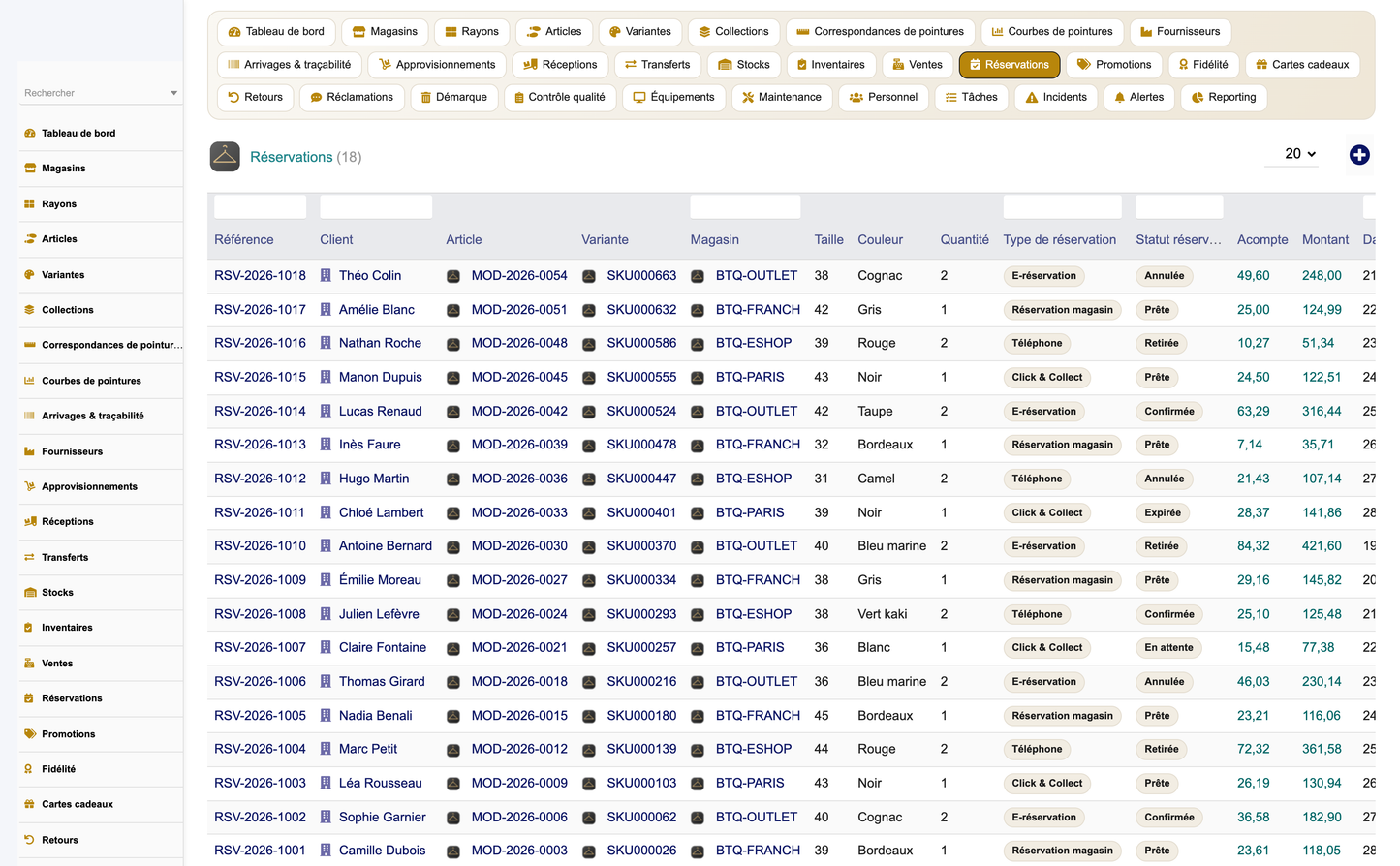Click the amount 421,60 for Antoine Bernard
The width and height of the screenshot is (1400, 866).
(1322, 546)
